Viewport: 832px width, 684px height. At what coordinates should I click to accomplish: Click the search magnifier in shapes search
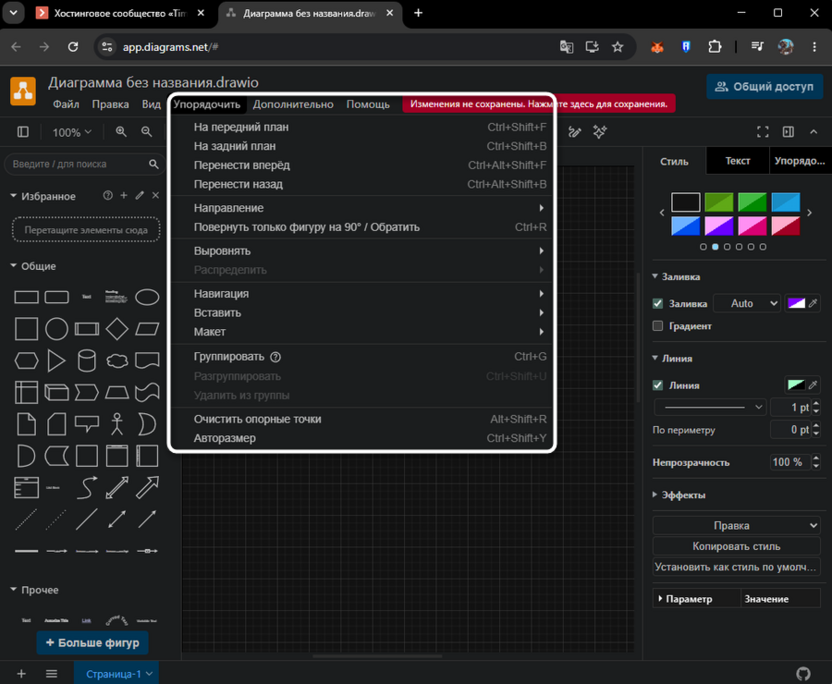pos(153,164)
